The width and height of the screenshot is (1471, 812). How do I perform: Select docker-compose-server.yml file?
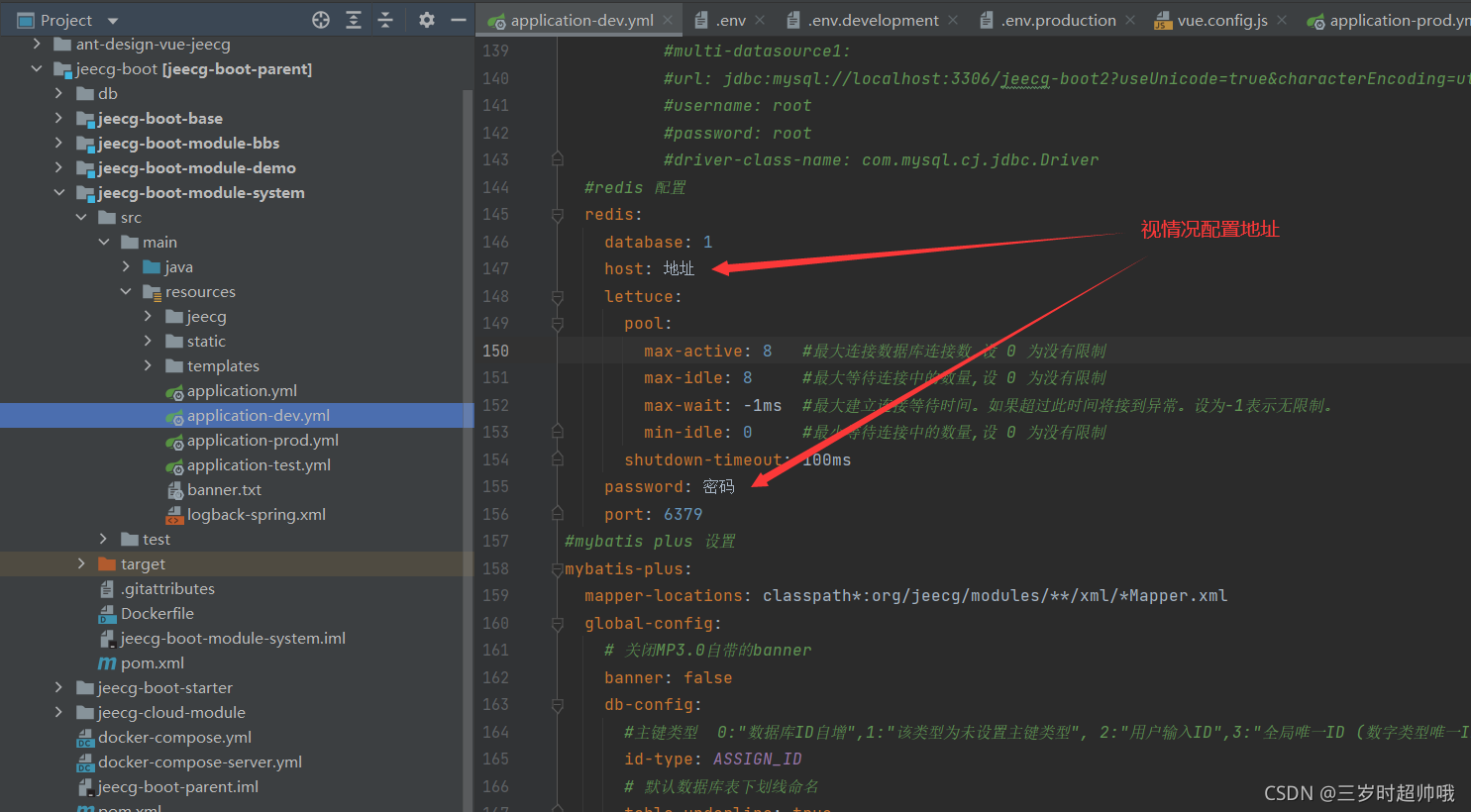200,761
